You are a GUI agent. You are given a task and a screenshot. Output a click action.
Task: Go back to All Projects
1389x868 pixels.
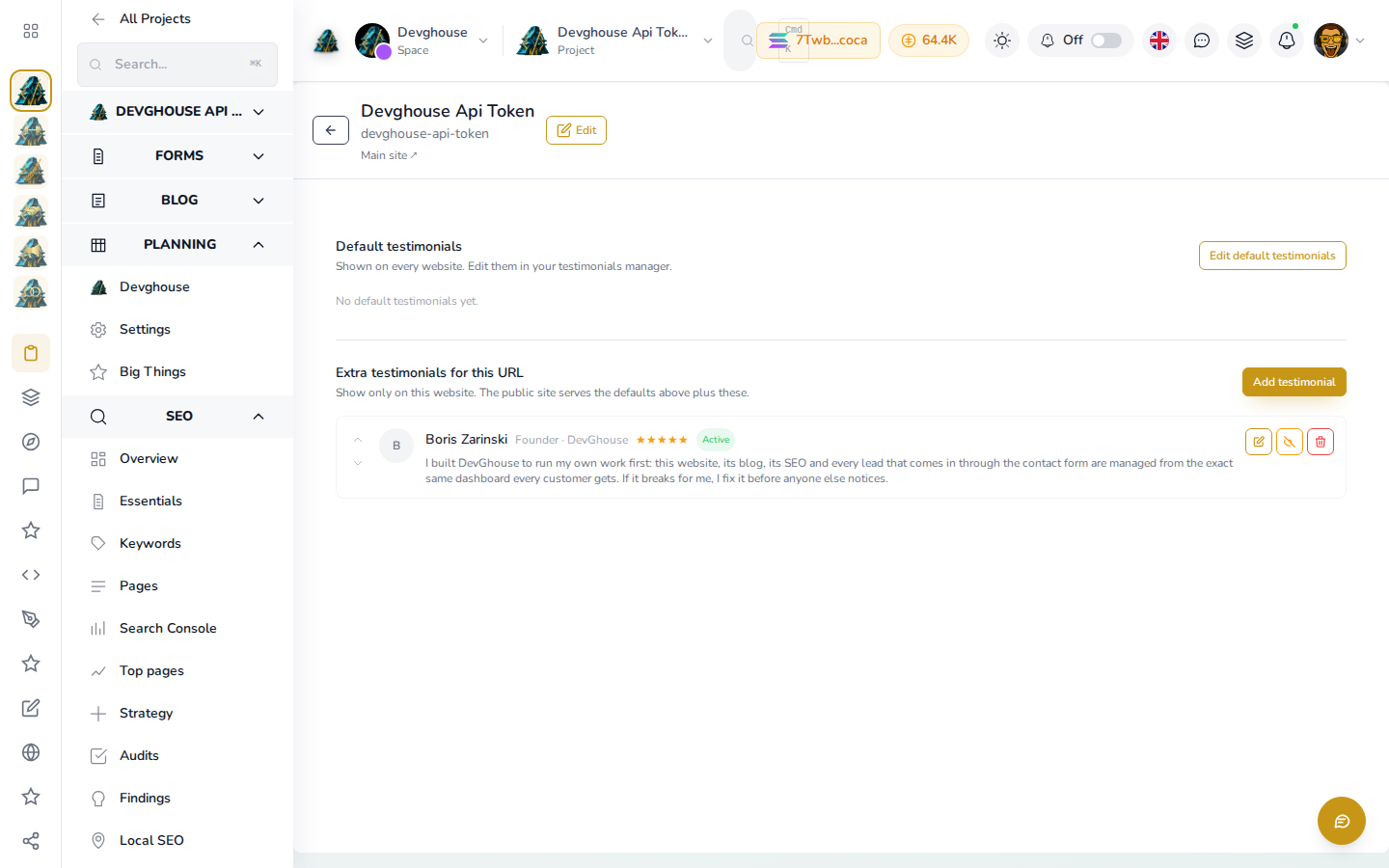pos(141,19)
